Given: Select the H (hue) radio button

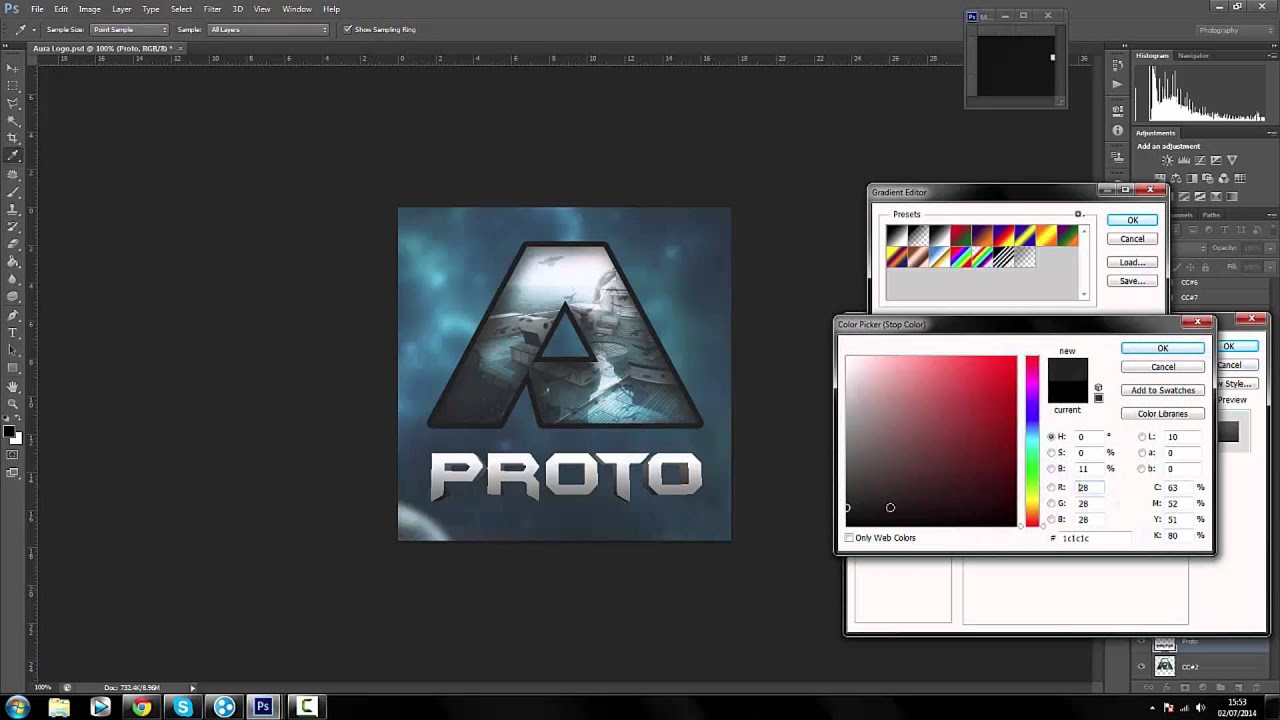Looking at the screenshot, I should [x=1051, y=437].
